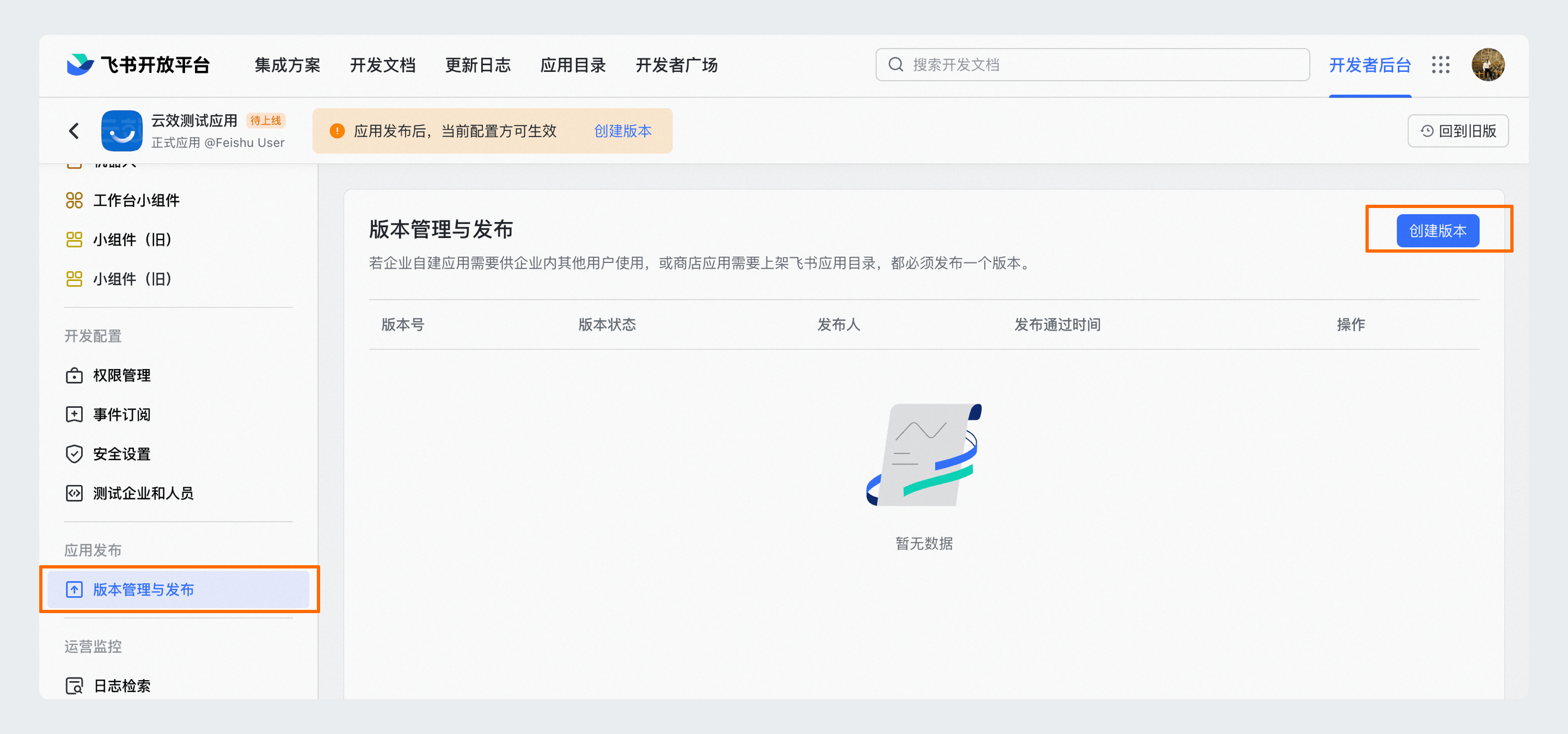Open the apps grid icon

[x=1440, y=64]
